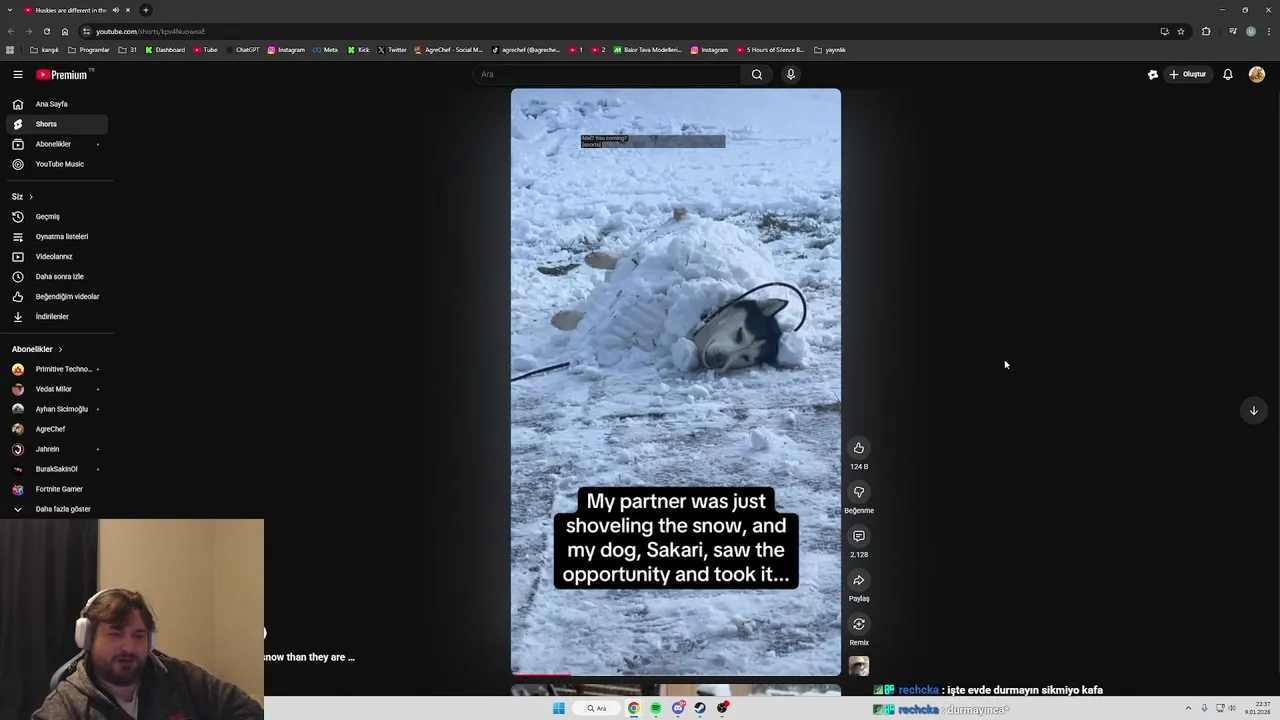
Task: Select Shorts in the sidebar
Action: pyautogui.click(x=56, y=124)
